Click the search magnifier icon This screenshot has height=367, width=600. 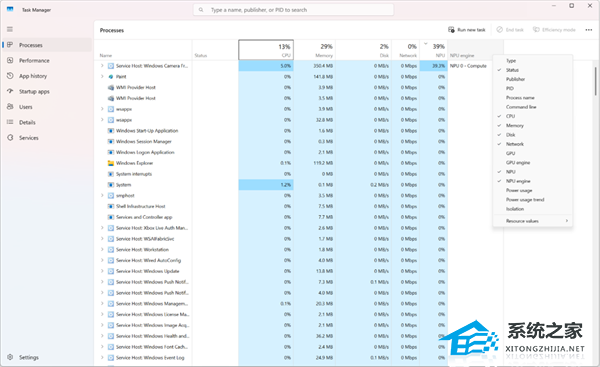click(201, 10)
